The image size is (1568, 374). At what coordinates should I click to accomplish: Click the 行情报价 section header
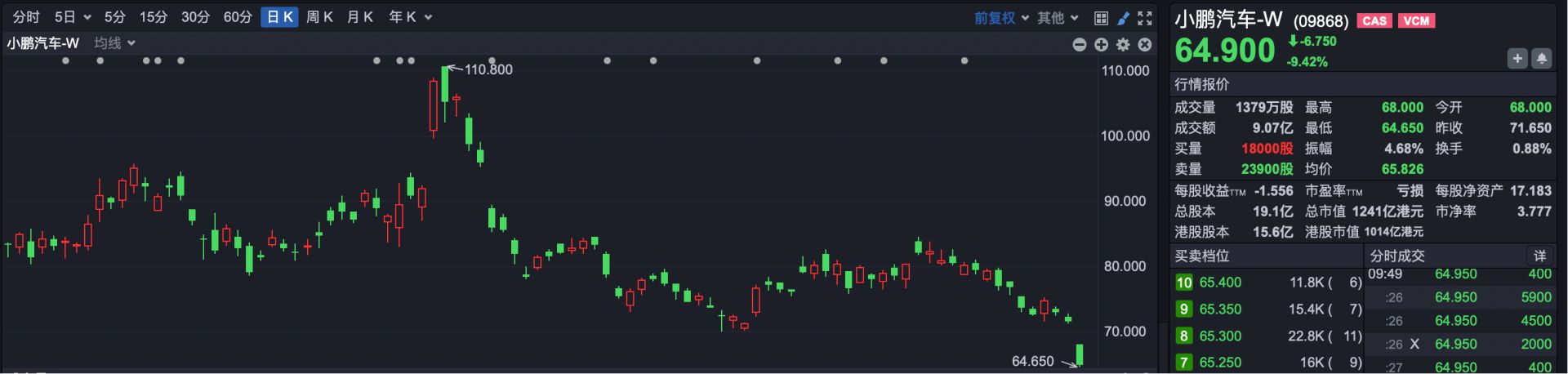[1202, 84]
